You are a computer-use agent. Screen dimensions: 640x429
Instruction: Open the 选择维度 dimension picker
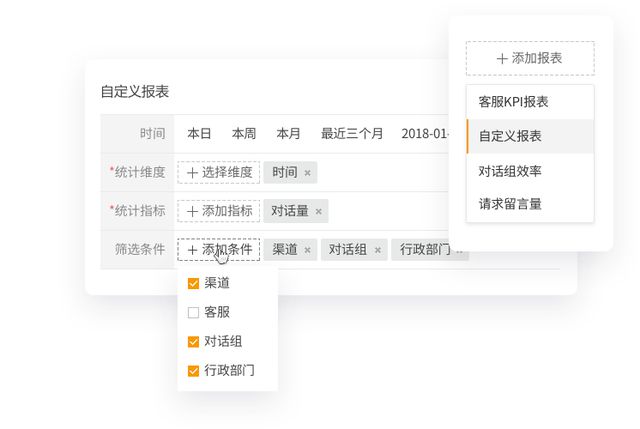(x=218, y=173)
